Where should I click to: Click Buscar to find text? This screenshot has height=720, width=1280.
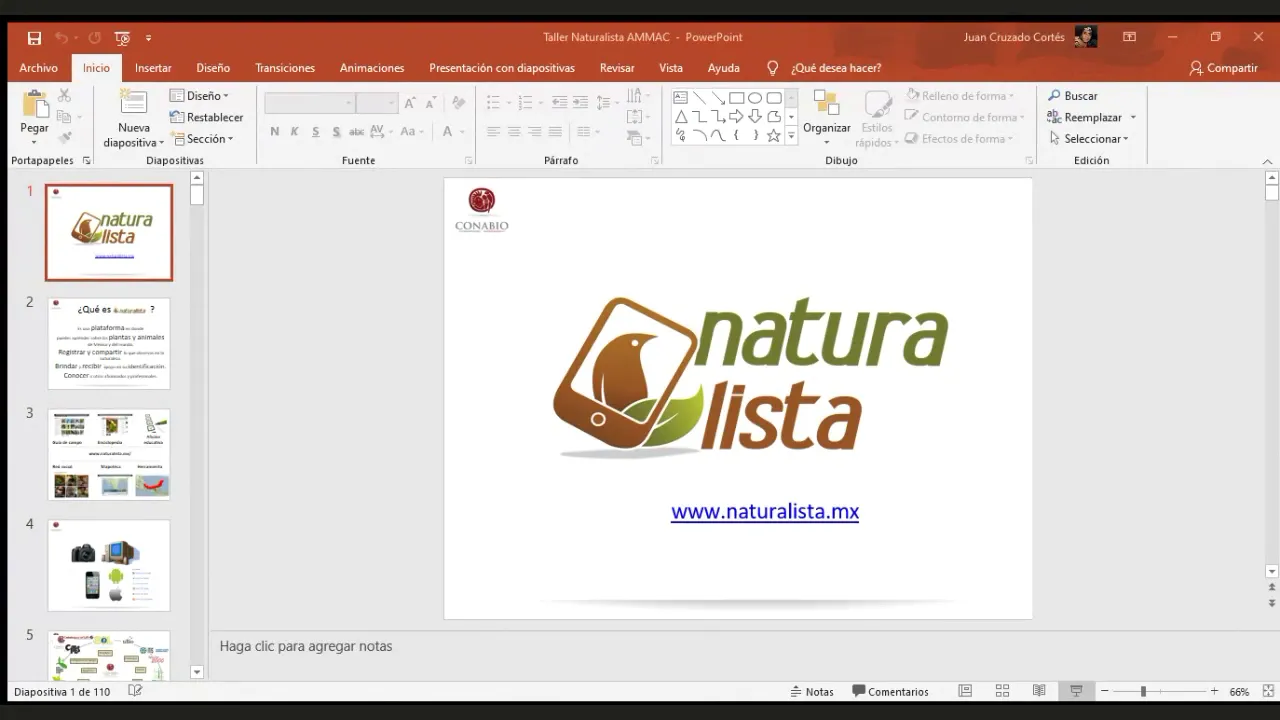tap(1073, 96)
